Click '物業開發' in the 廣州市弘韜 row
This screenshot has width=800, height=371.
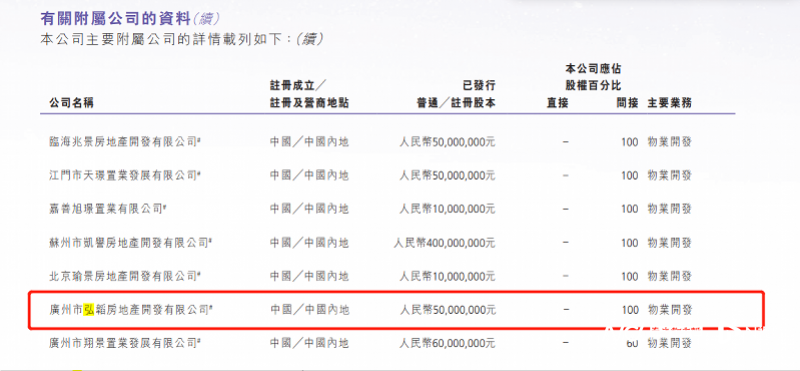point(669,309)
